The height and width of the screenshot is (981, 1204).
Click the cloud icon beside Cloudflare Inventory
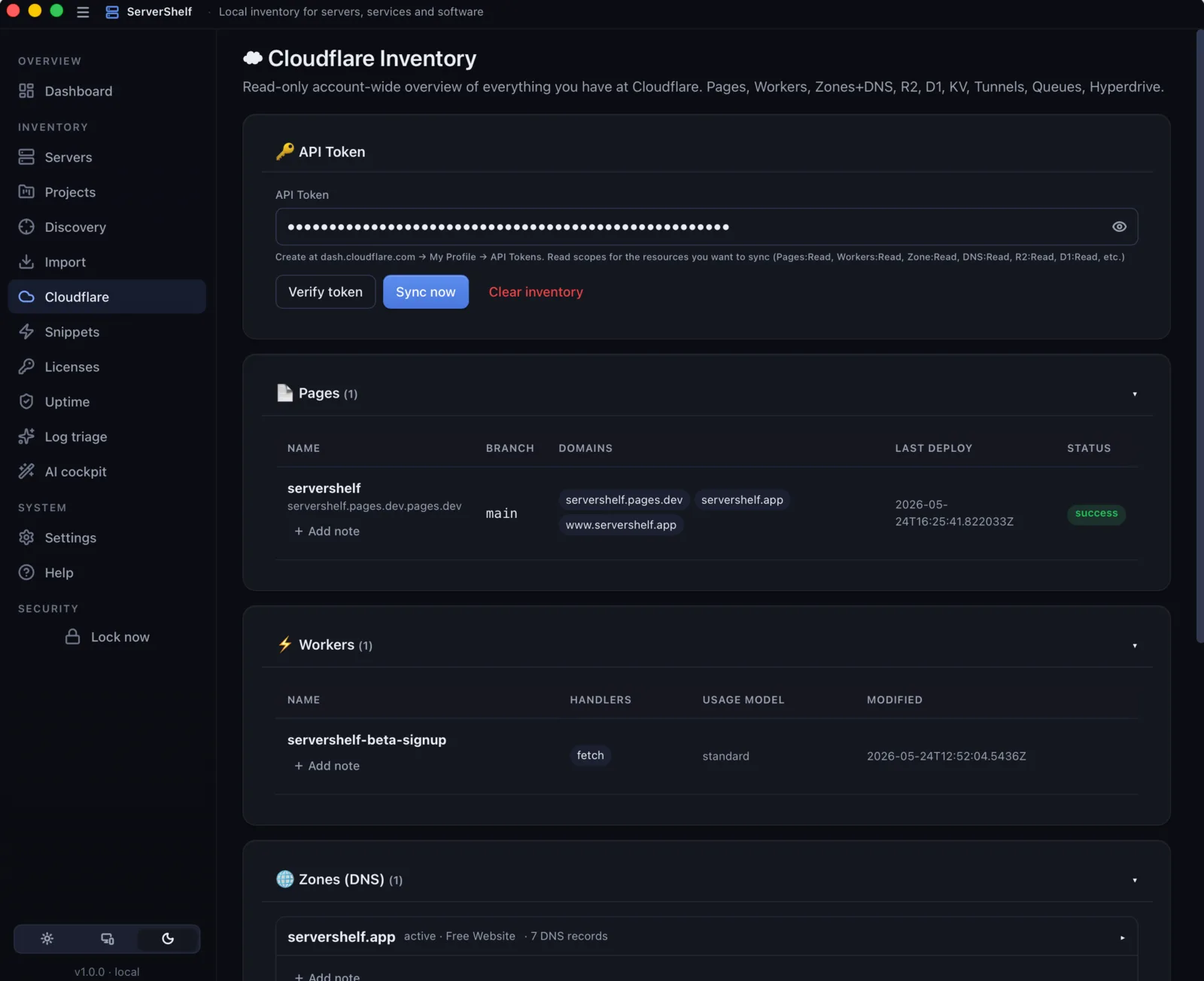253,58
